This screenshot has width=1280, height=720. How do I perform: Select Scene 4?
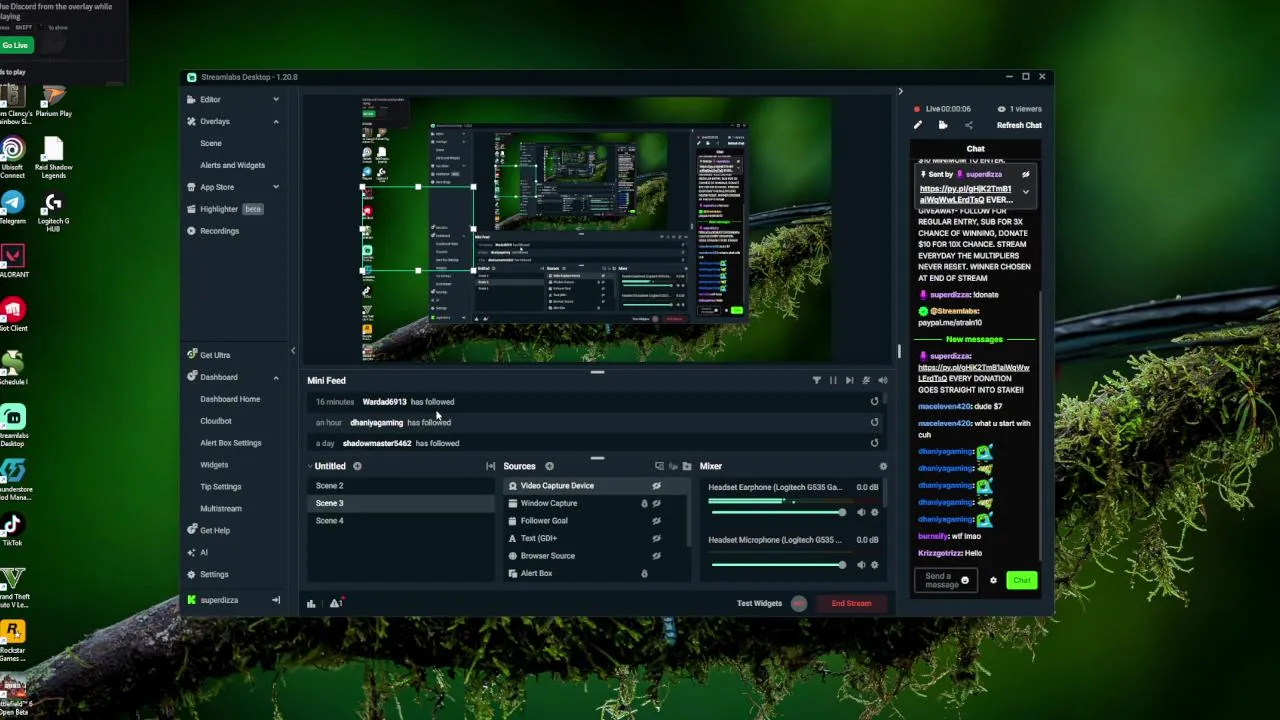pyautogui.click(x=401, y=521)
